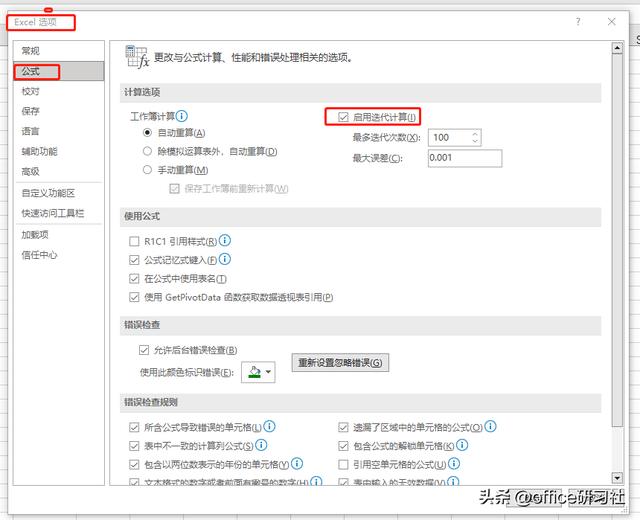Open the 高级 options category

58,171
